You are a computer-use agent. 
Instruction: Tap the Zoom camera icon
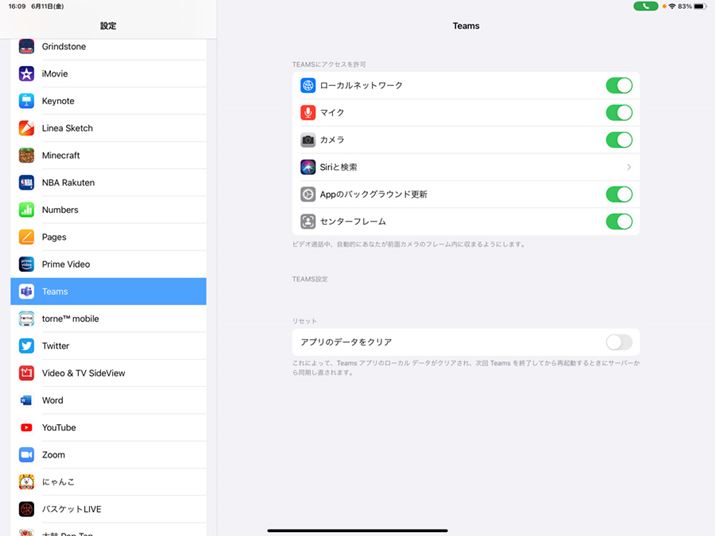26,455
